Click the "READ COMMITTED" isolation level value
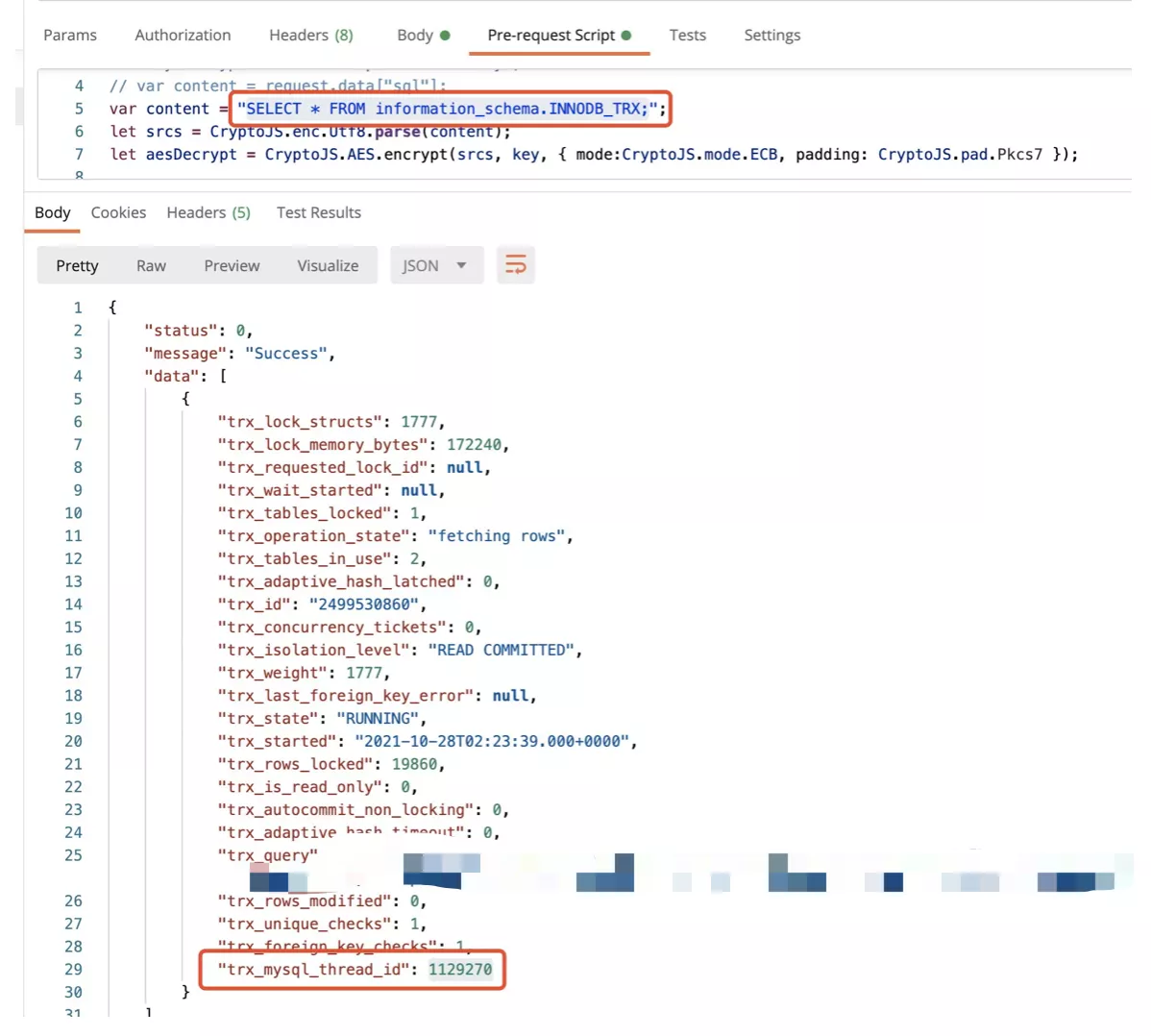The width and height of the screenshot is (1151, 1036). (502, 650)
